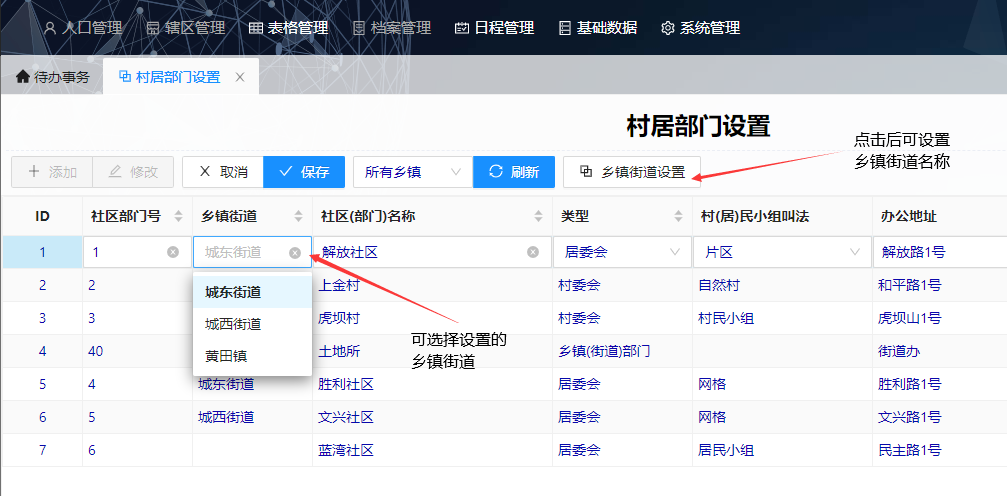This screenshot has width=1007, height=496.
Task: Sort by 乡镇街道 column sort arrows
Action: 298,216
